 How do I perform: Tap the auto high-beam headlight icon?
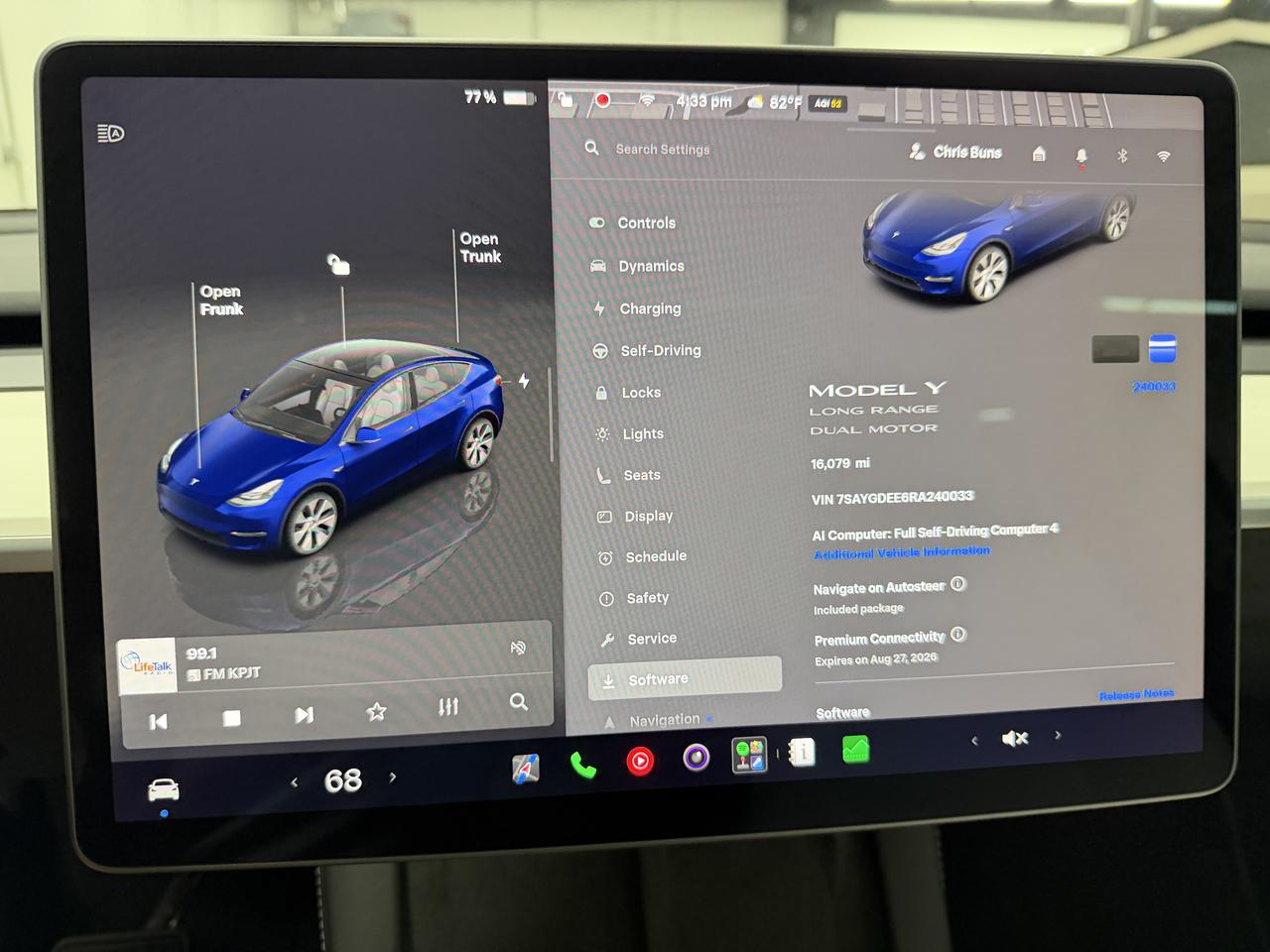point(111,133)
